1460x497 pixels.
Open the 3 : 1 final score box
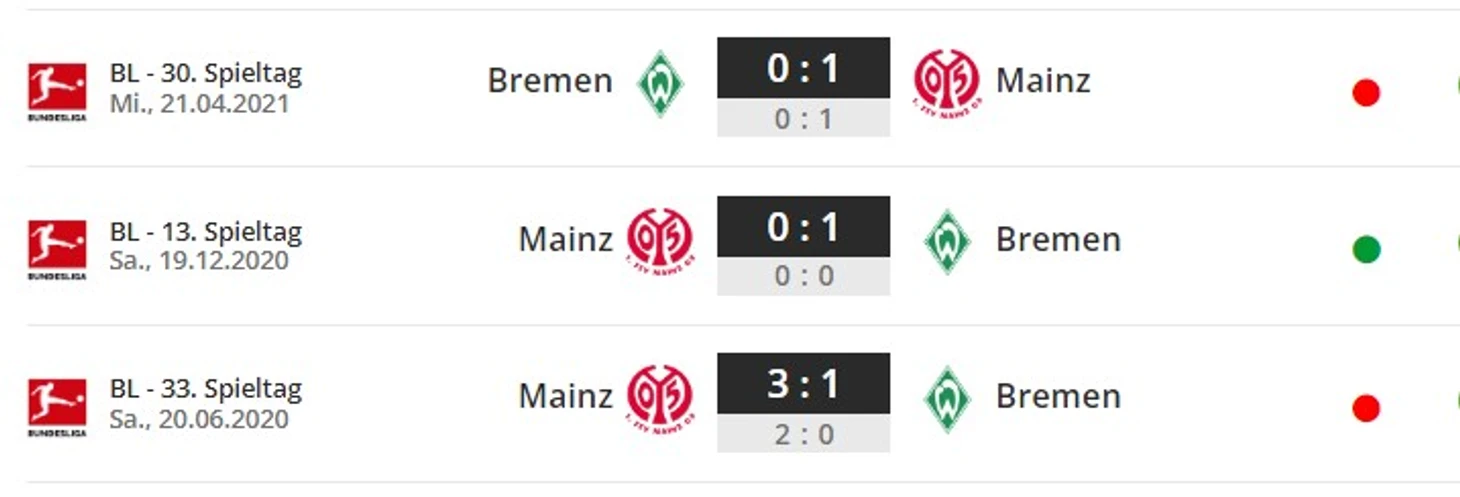[803, 384]
